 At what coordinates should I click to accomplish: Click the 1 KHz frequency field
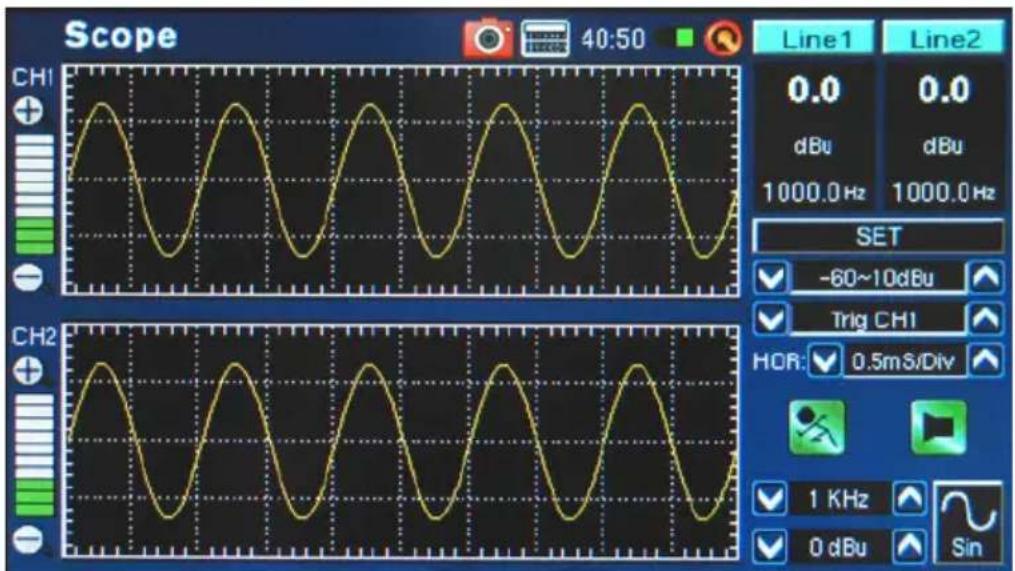click(x=840, y=499)
